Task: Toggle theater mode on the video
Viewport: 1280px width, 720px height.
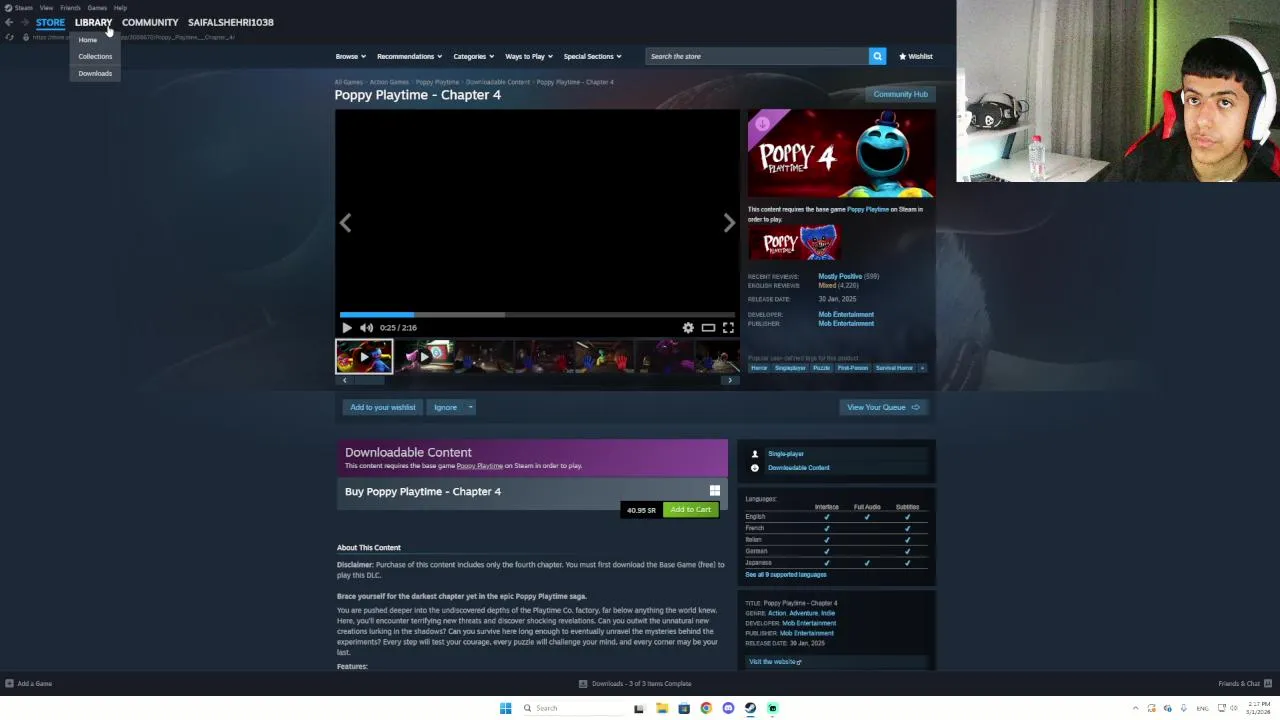Action: tap(708, 328)
